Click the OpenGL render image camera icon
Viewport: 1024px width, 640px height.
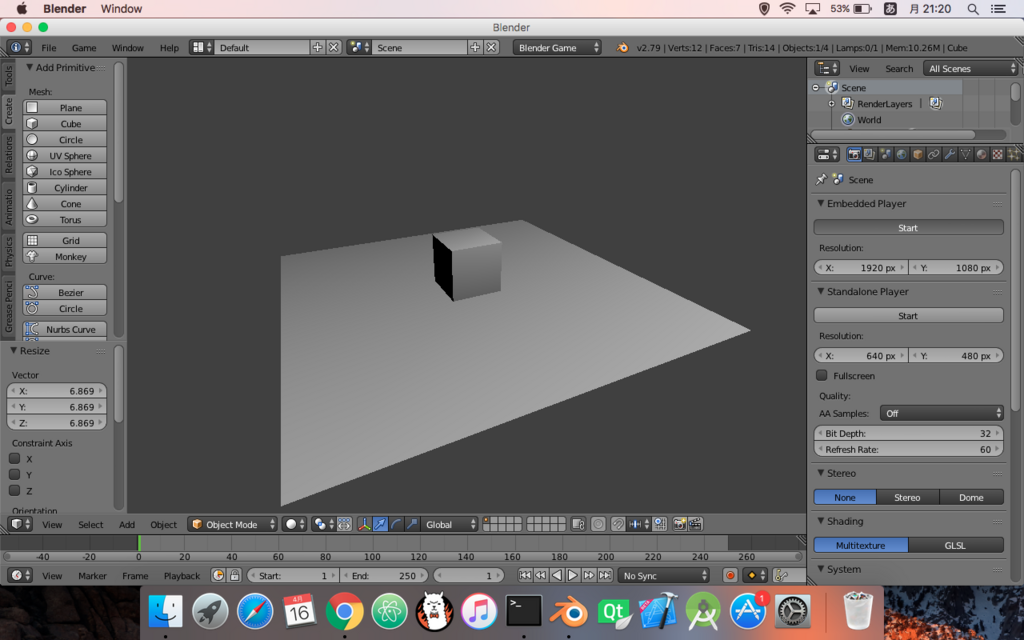(x=679, y=524)
